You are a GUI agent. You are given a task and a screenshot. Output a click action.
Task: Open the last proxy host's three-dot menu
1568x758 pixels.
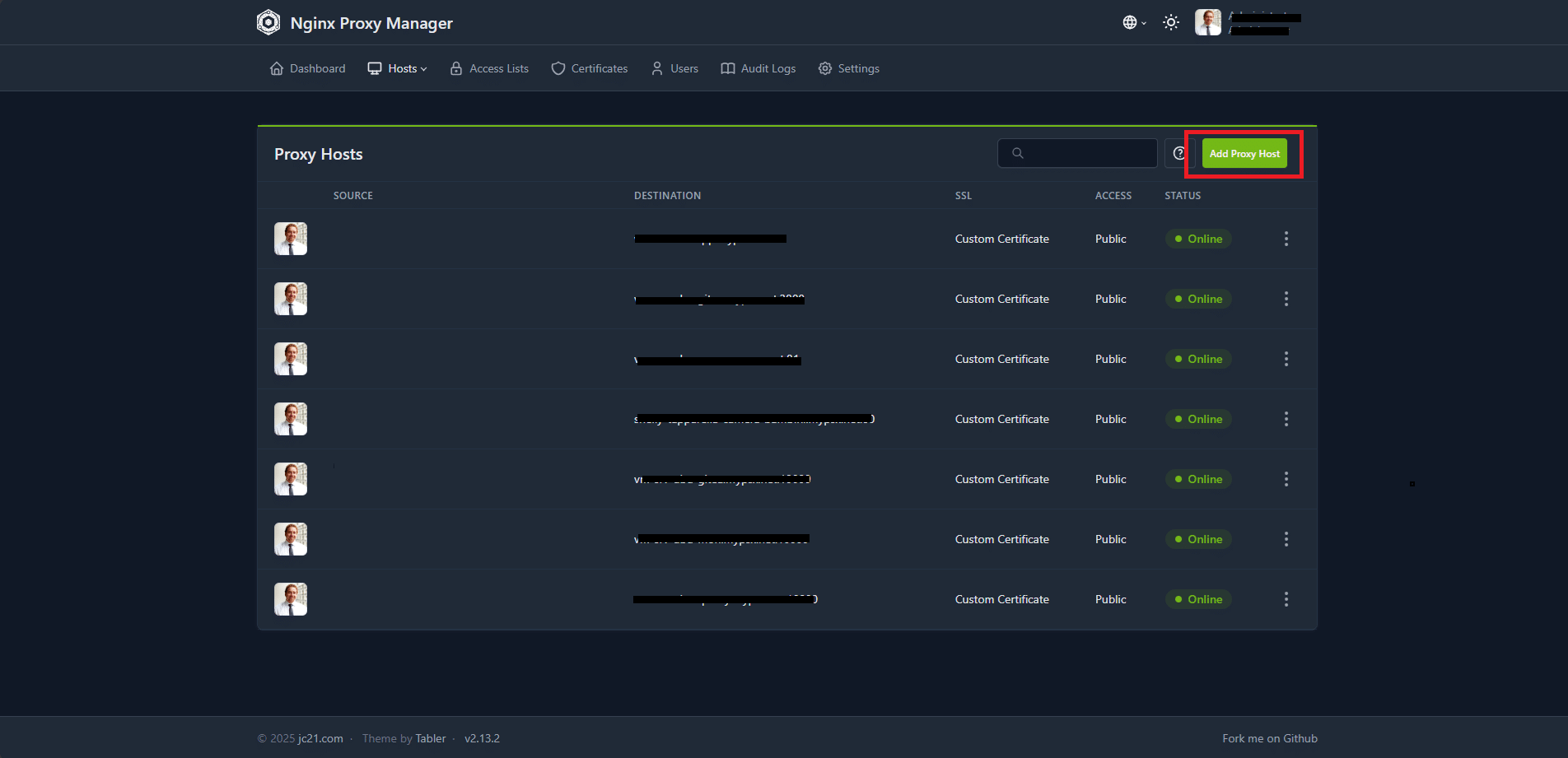point(1286,599)
